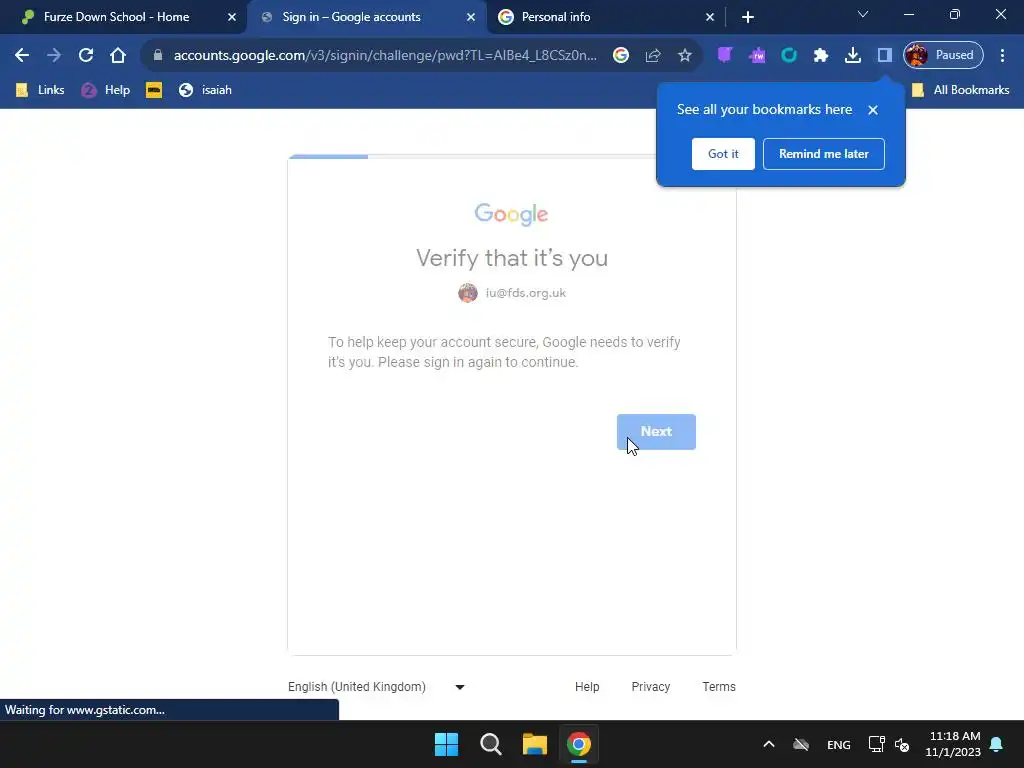Toggle the browser side panel

(x=885, y=56)
